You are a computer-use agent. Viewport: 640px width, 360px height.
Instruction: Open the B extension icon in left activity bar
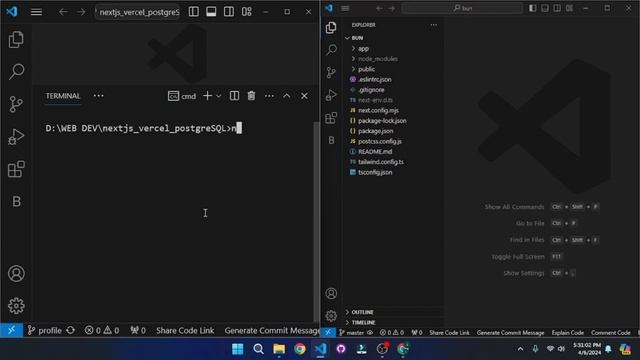click(16, 201)
